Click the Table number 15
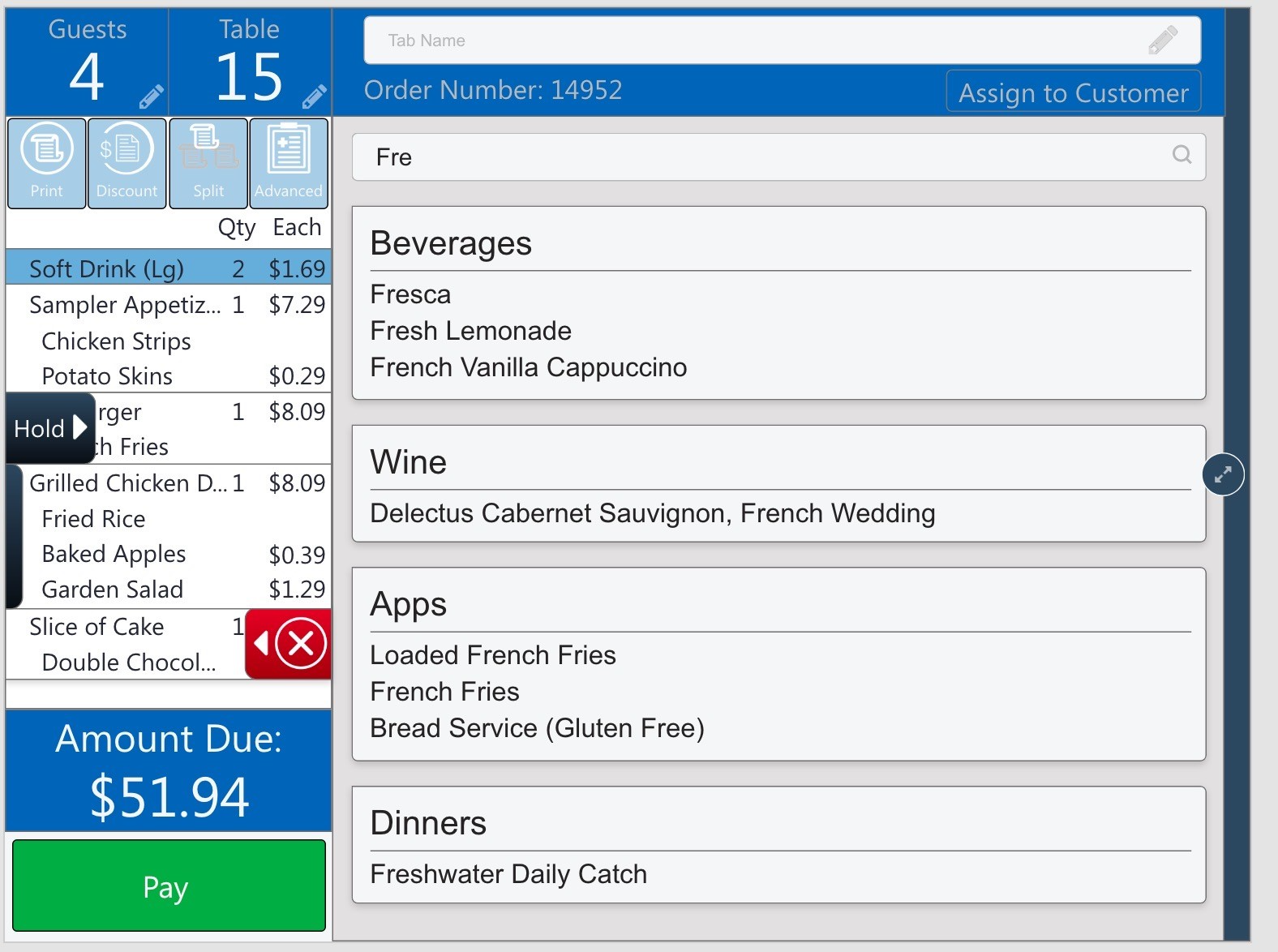 click(x=249, y=77)
